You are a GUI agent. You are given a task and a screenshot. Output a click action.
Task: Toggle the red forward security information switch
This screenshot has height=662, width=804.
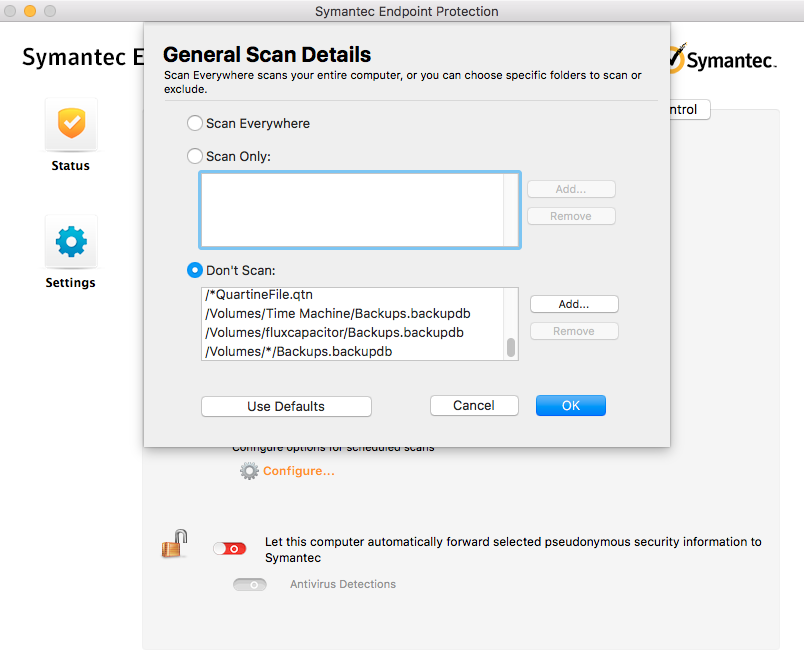click(x=229, y=549)
